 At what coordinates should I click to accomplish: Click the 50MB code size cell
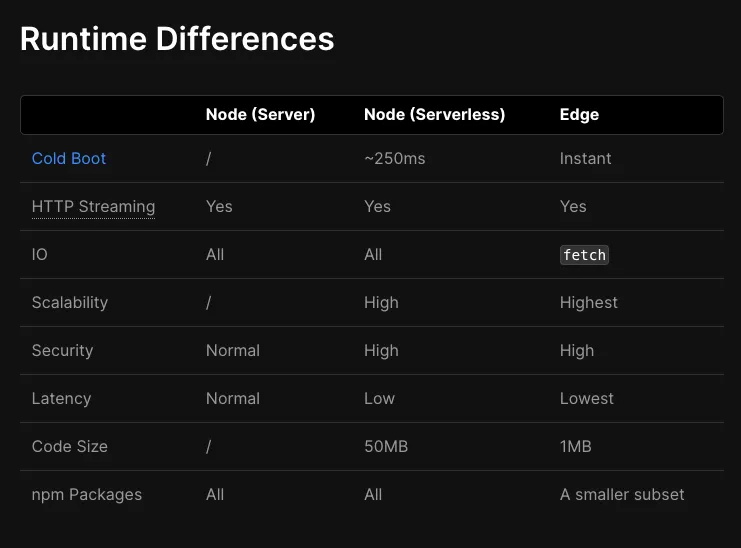click(x=385, y=446)
